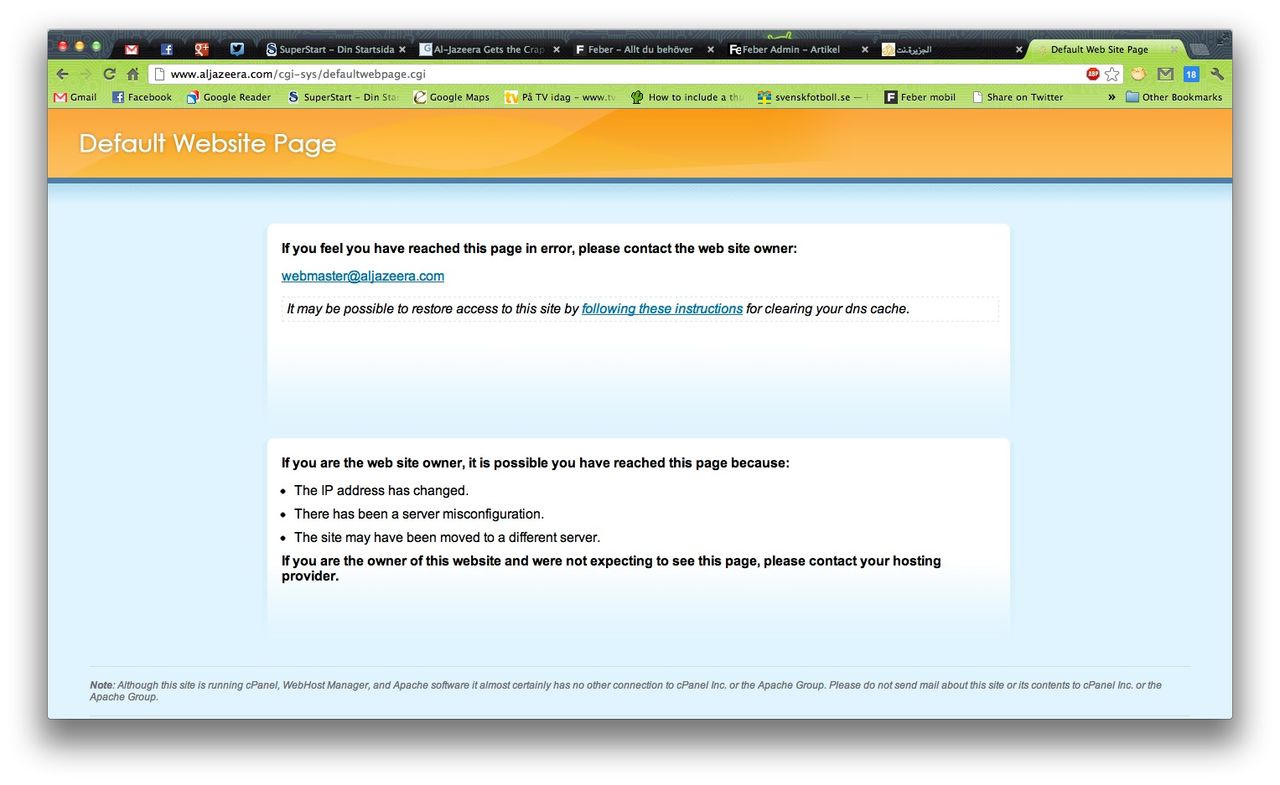Open the Adblock Plus icon in address bar

click(1093, 74)
